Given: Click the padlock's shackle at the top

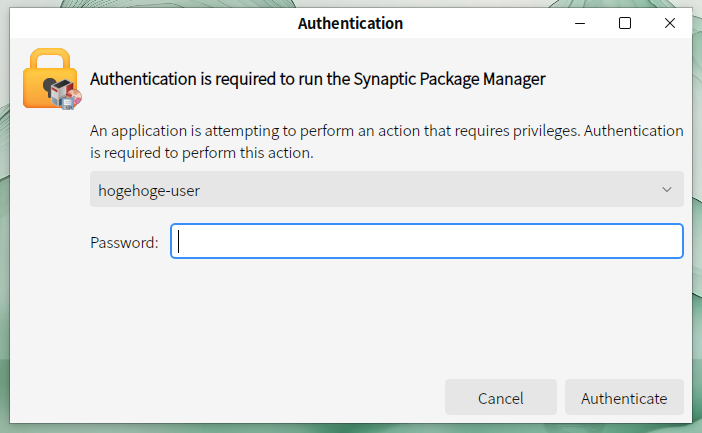Looking at the screenshot, I should pos(49,55).
